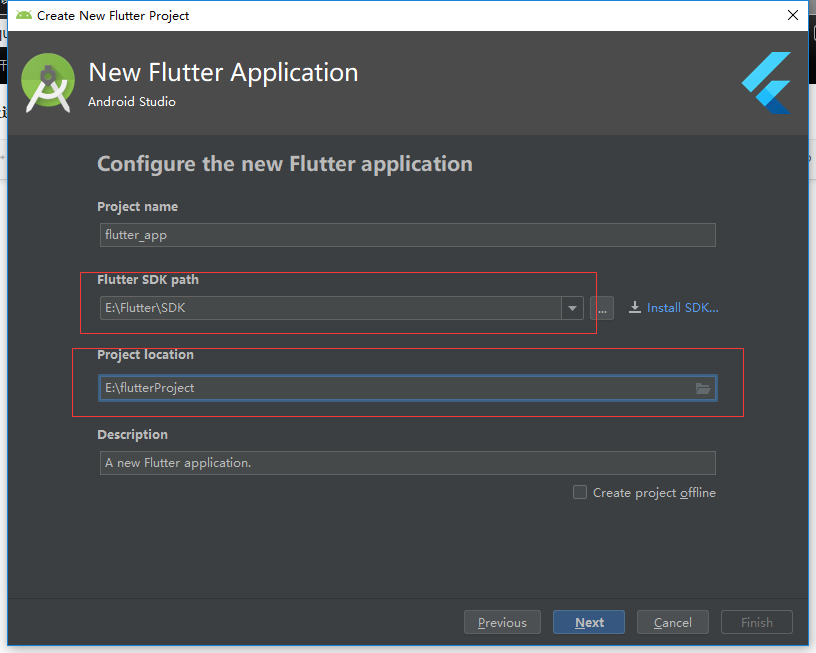Focus the Project name input field
This screenshot has width=816, height=653.
click(407, 235)
